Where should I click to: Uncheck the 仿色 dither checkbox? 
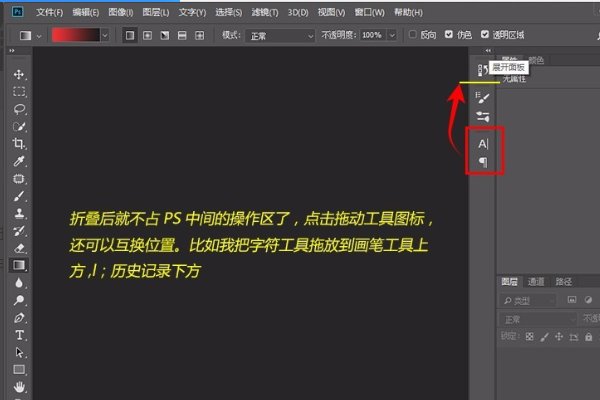[x=449, y=34]
